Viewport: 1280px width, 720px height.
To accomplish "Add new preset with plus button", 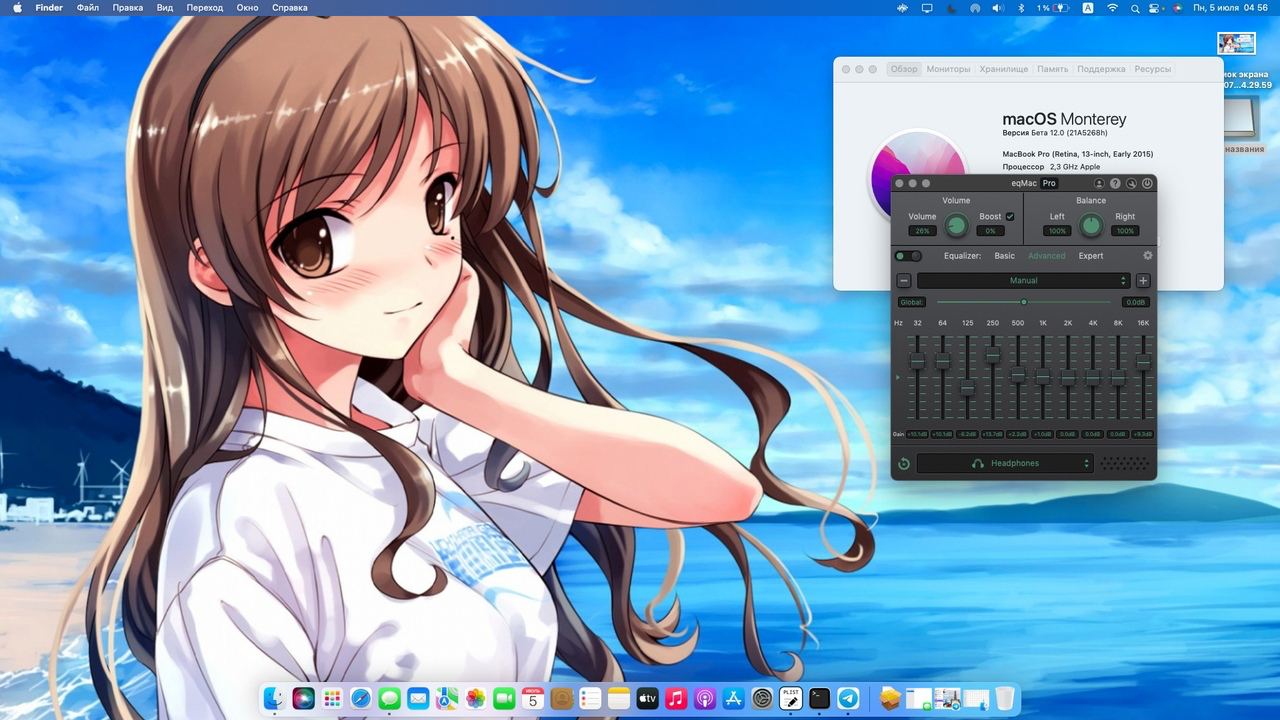I will (1143, 281).
